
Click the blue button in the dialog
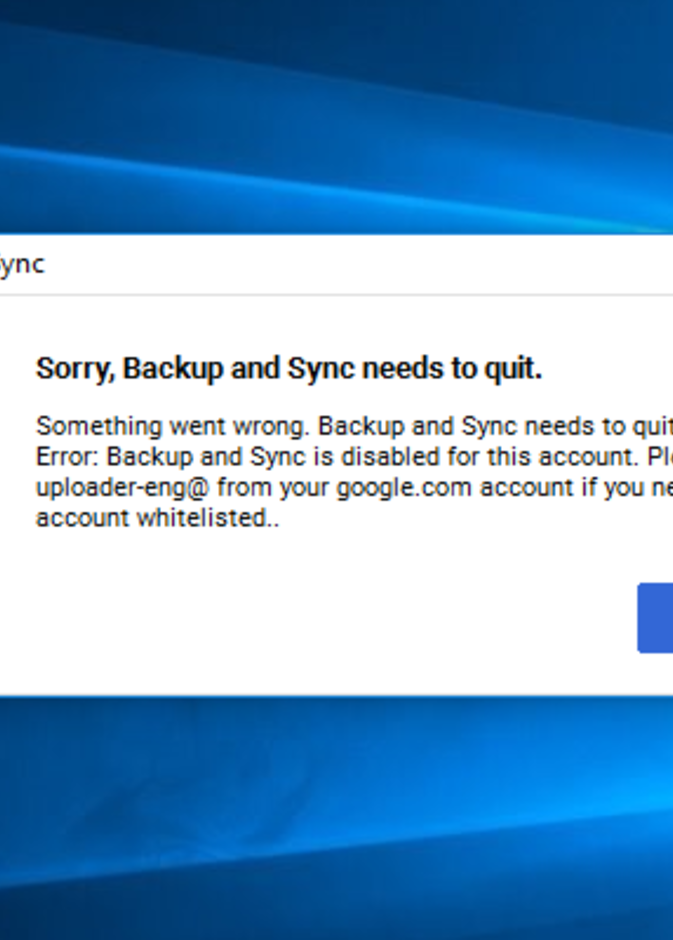pyautogui.click(x=656, y=618)
